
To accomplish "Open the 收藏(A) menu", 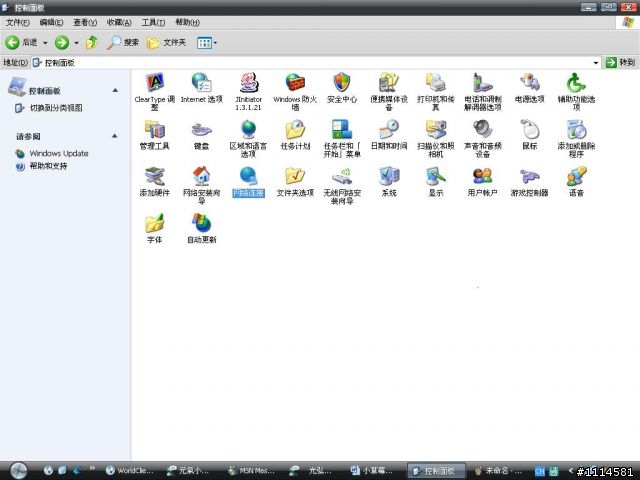I will [x=119, y=22].
